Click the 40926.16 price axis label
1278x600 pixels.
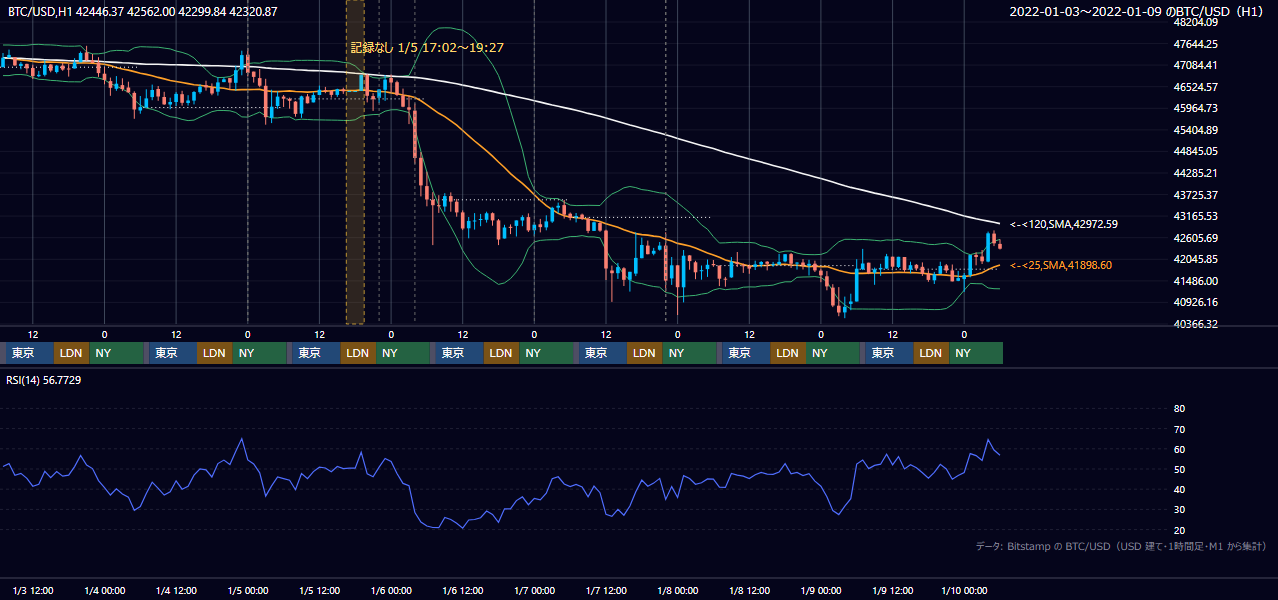pyautogui.click(x=1195, y=302)
